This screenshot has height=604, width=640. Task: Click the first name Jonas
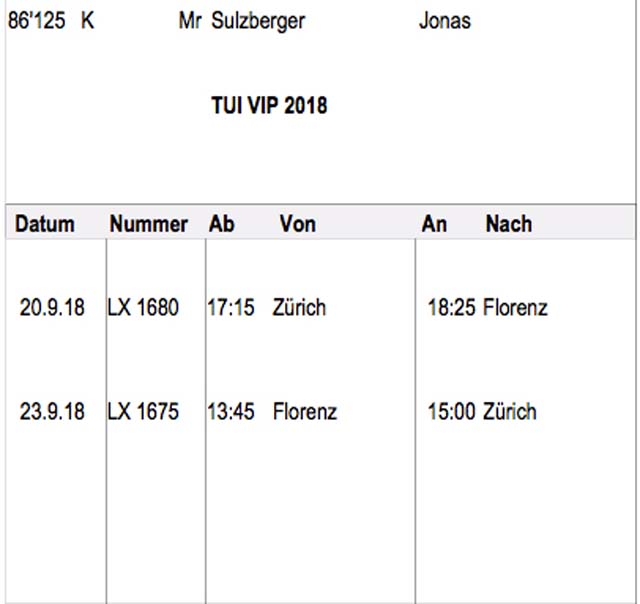[x=445, y=21]
